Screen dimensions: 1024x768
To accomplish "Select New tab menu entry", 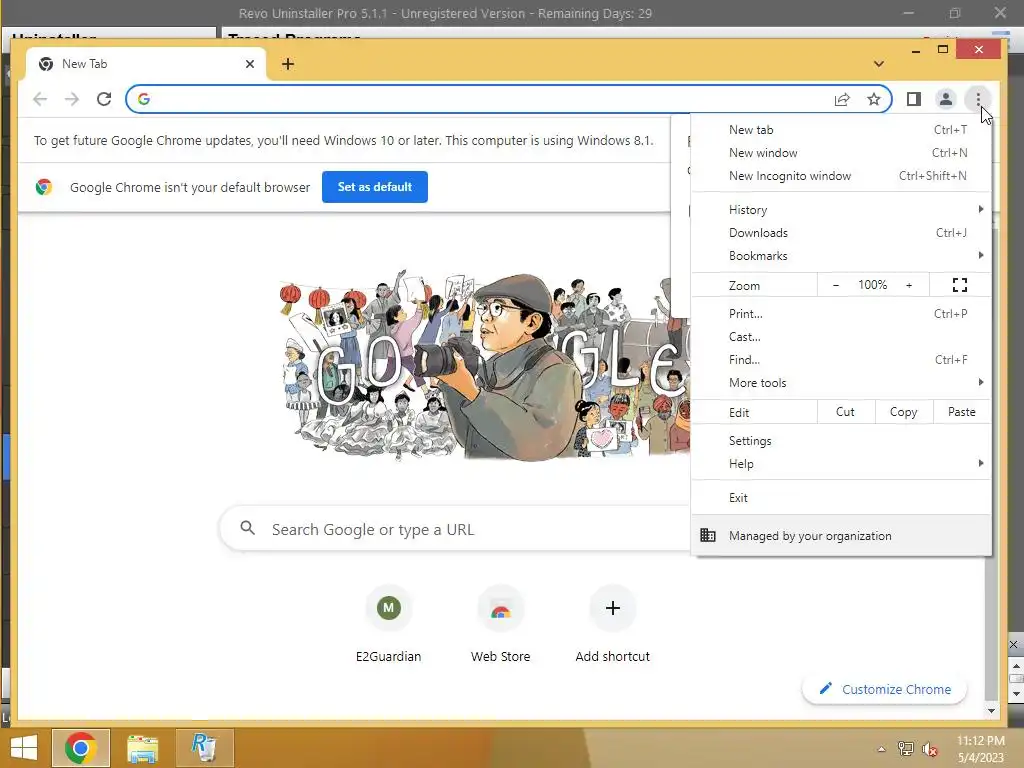I will [841, 130].
